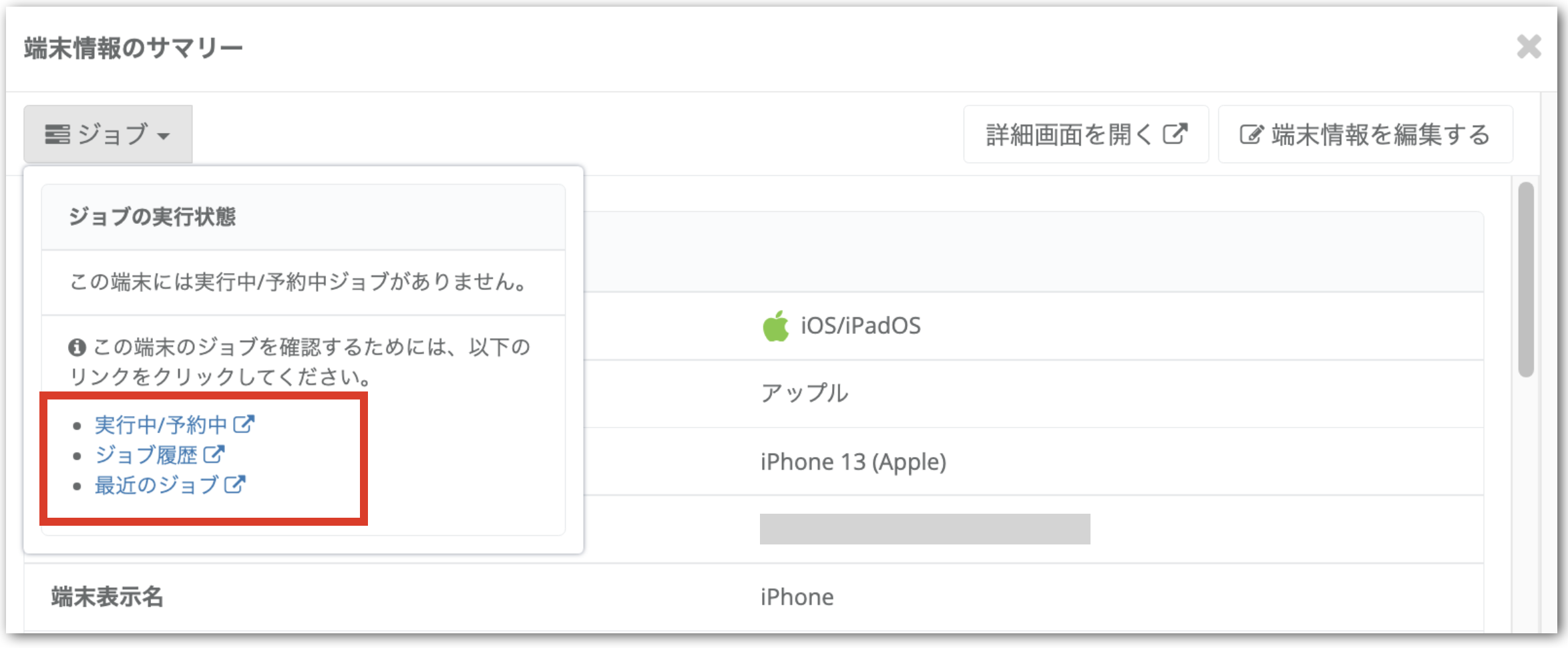Click the 端末表示名 row label
The width and height of the screenshot is (1568, 648).
point(108,597)
